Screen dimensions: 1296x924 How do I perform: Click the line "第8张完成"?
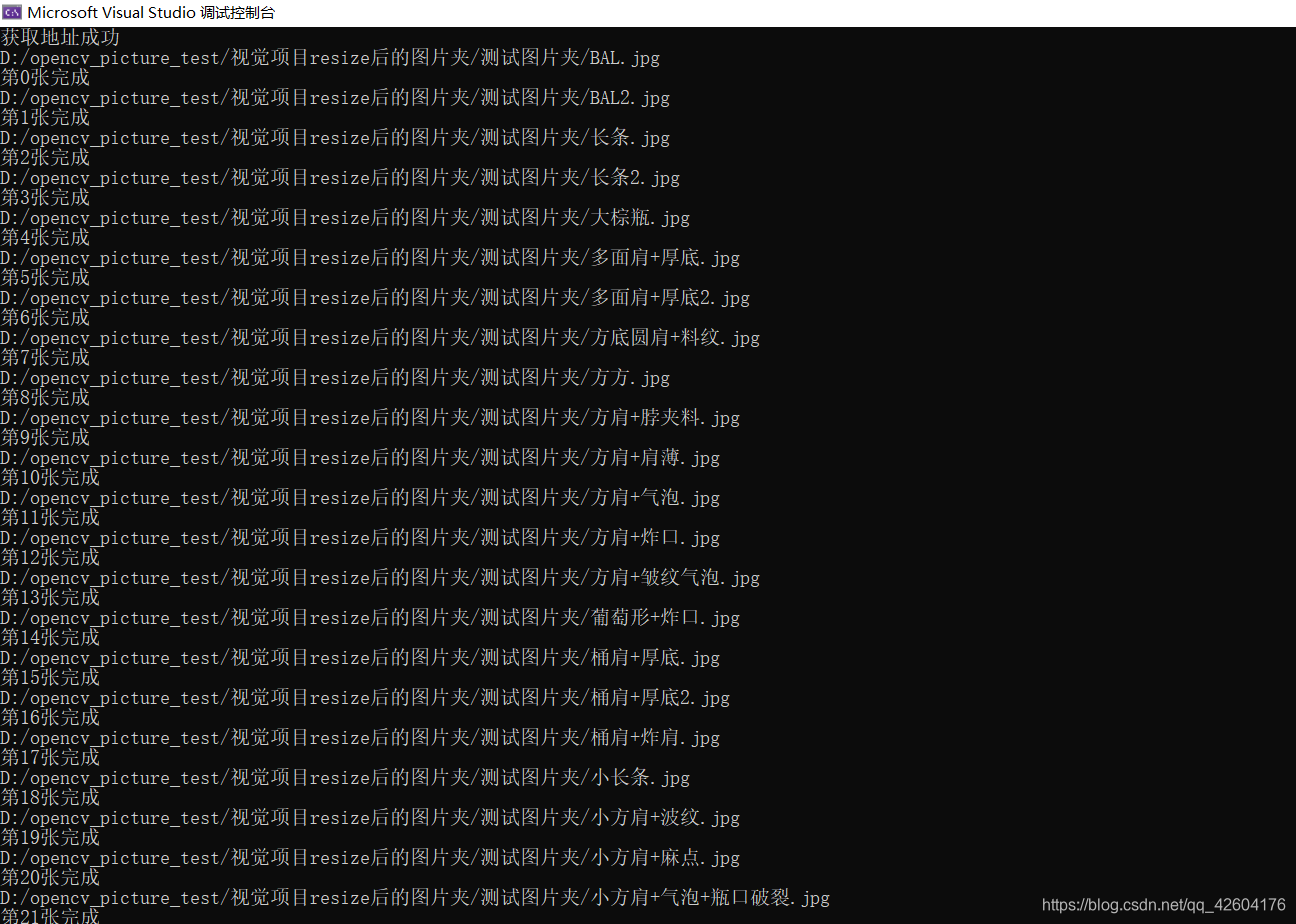[x=45, y=398]
